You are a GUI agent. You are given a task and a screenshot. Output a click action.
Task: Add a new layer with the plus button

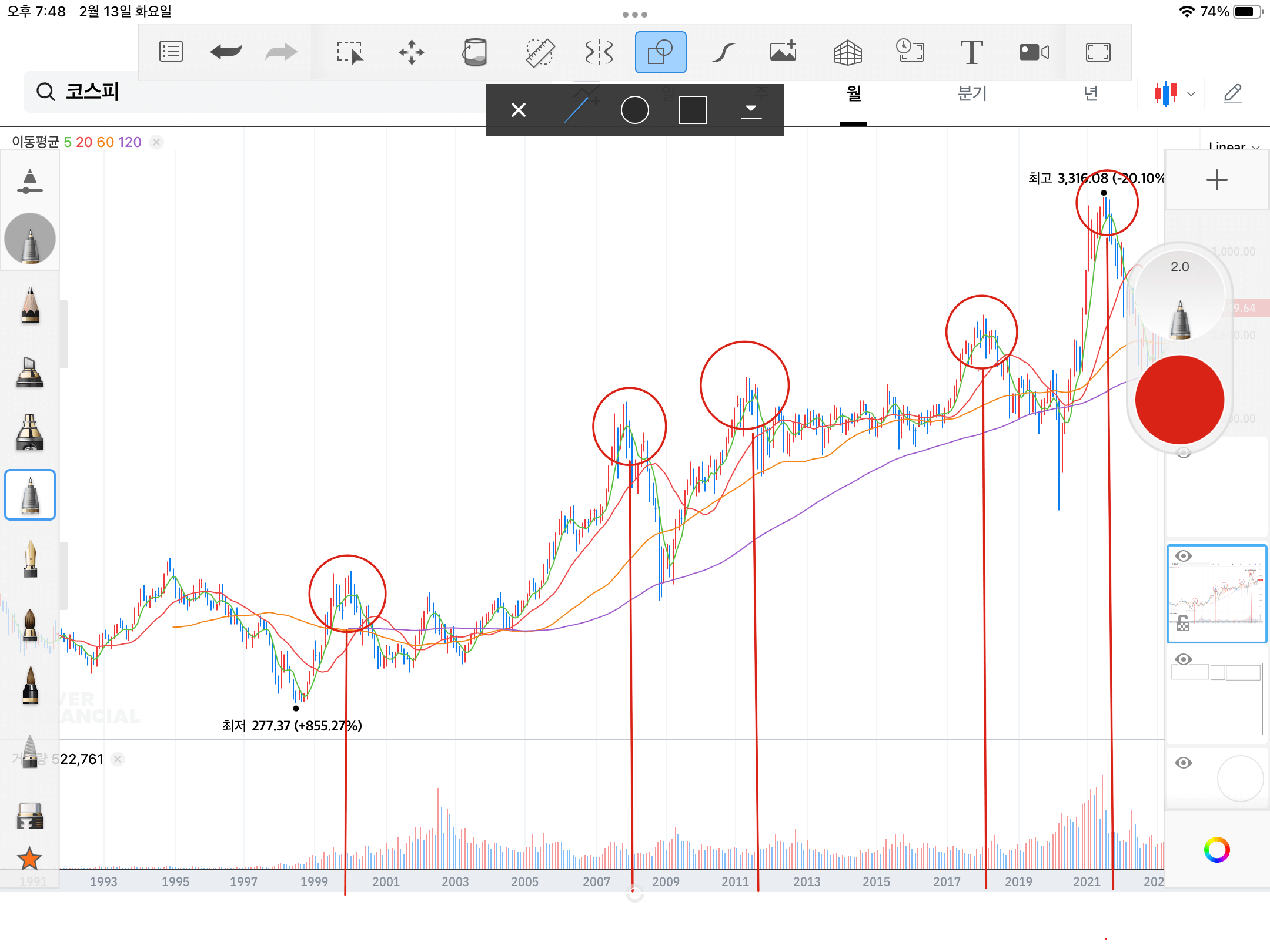pos(1216,180)
